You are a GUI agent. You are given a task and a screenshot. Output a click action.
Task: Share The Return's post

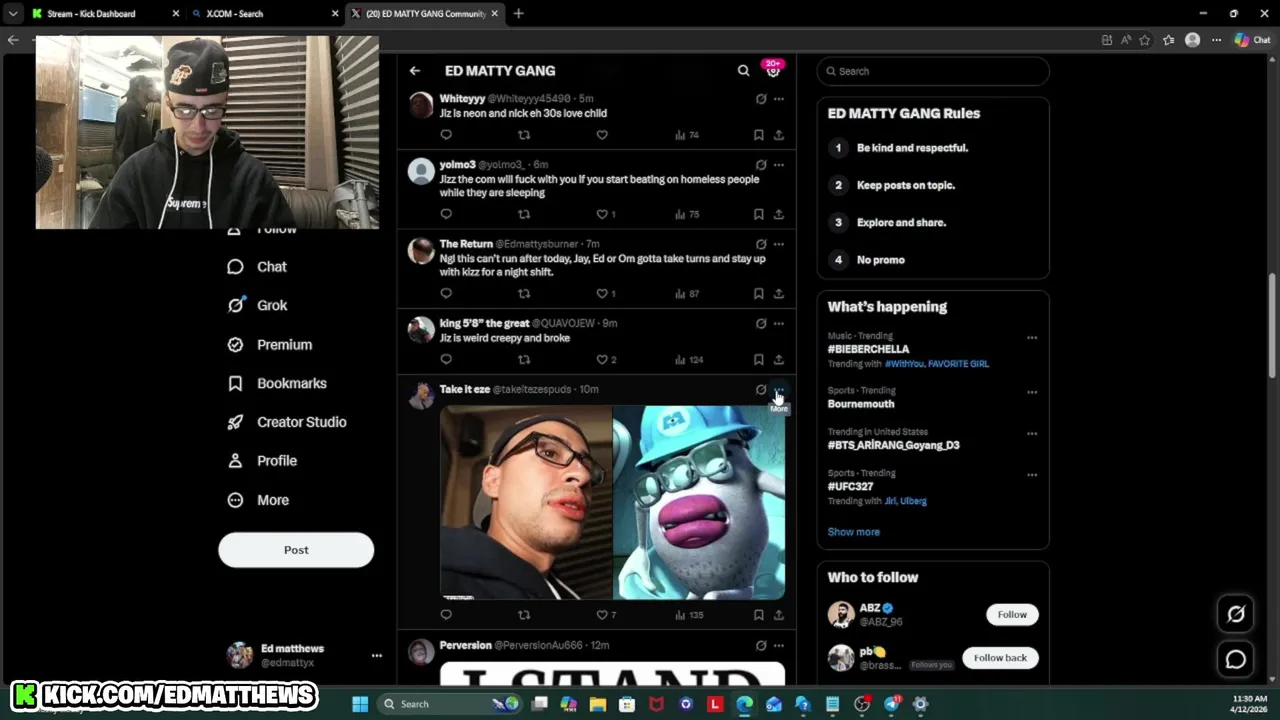pyautogui.click(x=778, y=294)
